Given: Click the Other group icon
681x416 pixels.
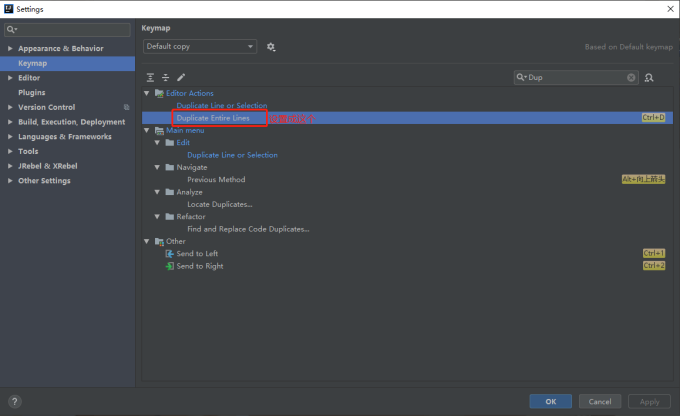Looking at the screenshot, I should 159,241.
